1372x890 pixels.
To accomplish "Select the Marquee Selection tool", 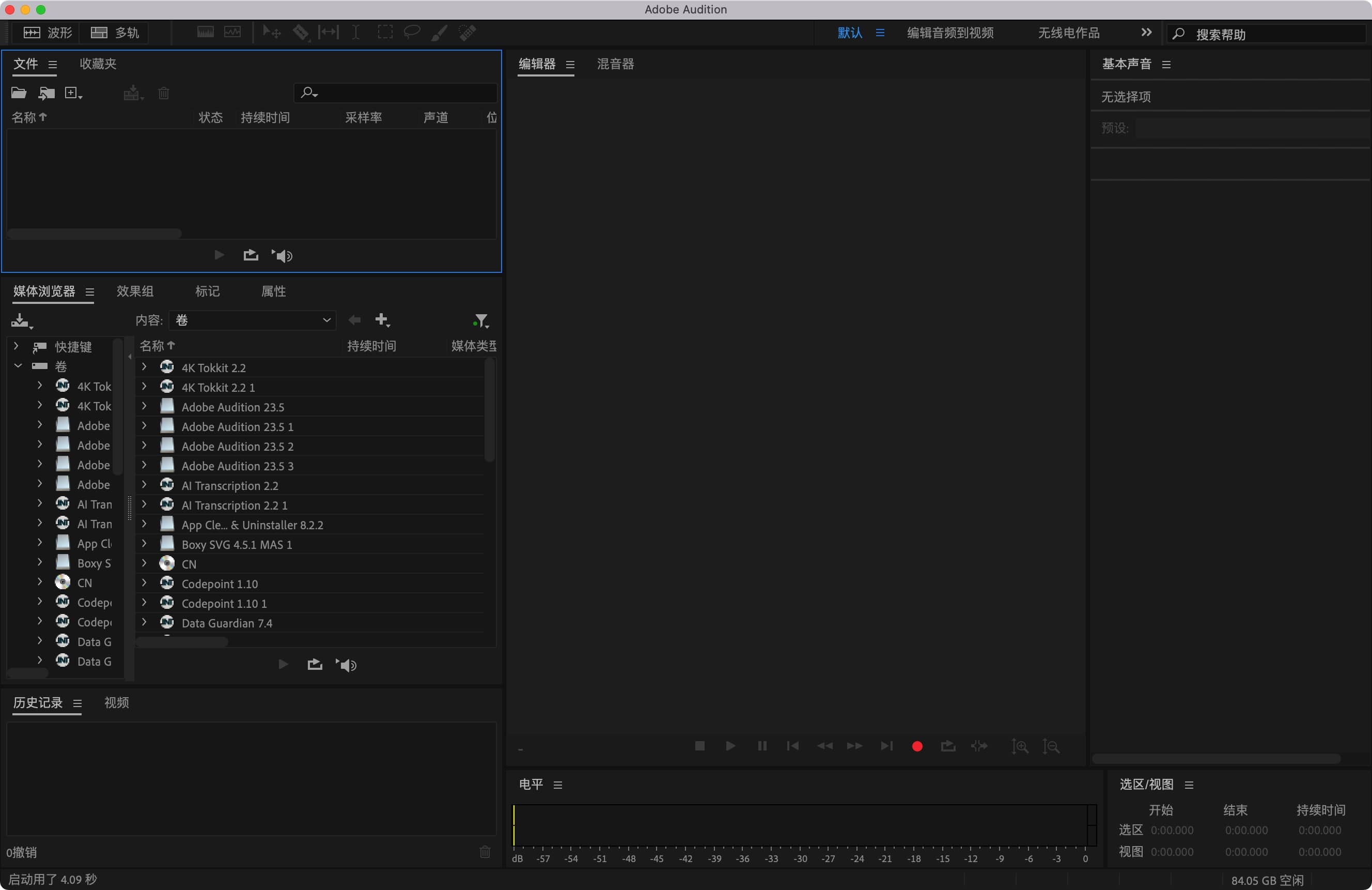I will click(384, 32).
